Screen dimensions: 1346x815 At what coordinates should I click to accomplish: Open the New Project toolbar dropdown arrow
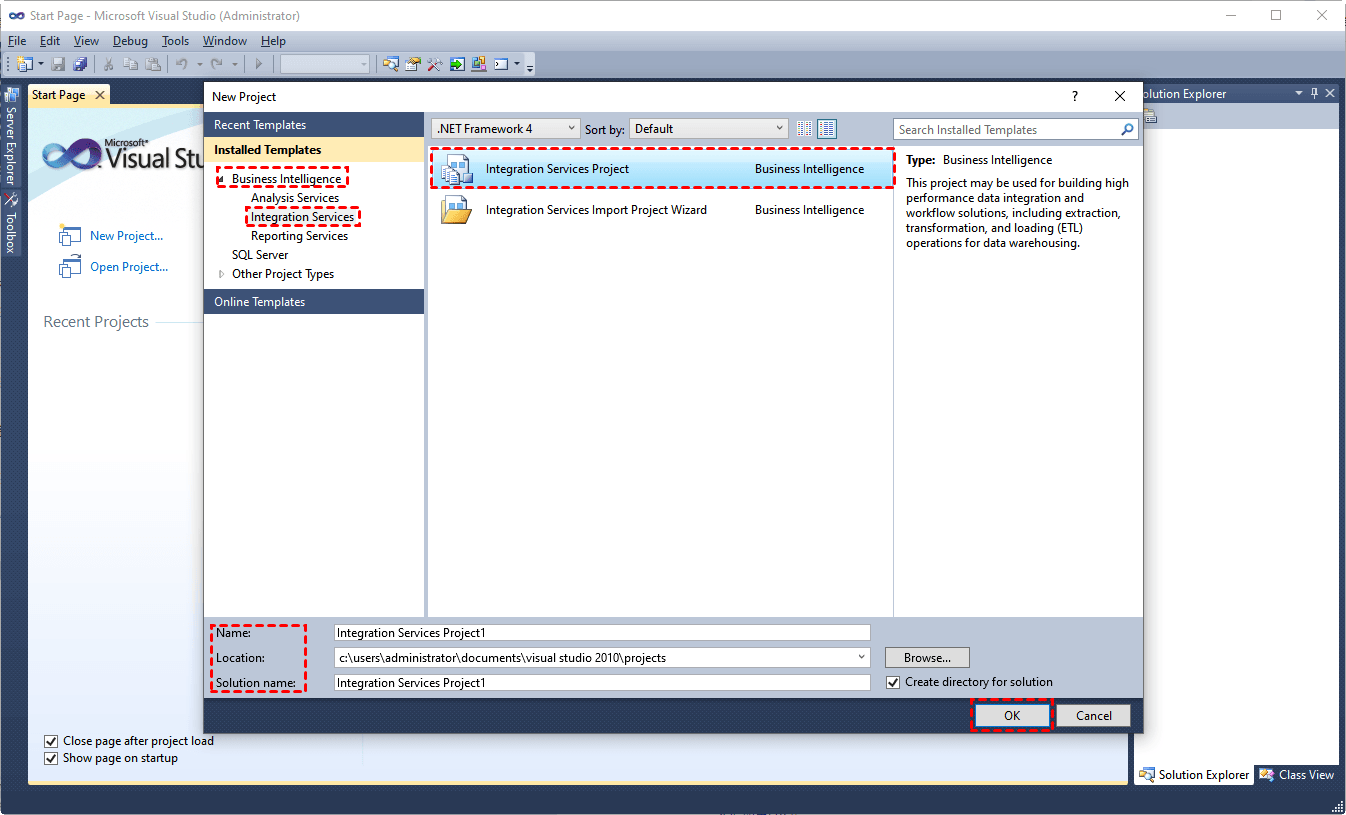click(x=41, y=64)
